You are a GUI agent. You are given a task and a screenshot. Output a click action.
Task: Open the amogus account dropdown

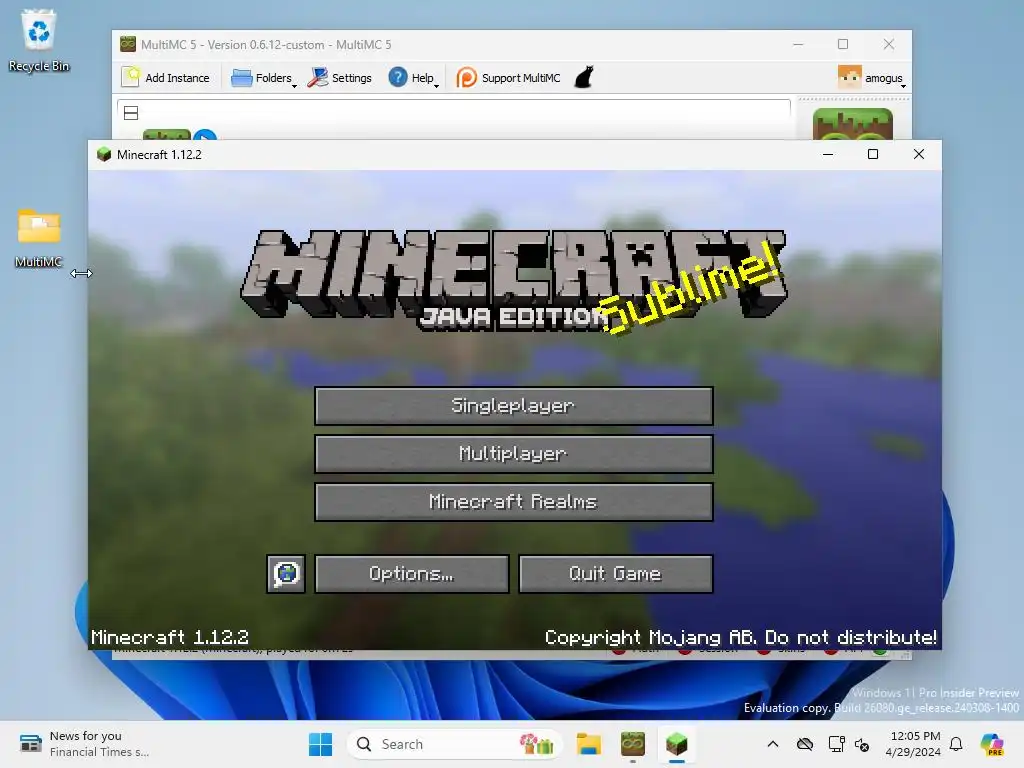point(872,78)
